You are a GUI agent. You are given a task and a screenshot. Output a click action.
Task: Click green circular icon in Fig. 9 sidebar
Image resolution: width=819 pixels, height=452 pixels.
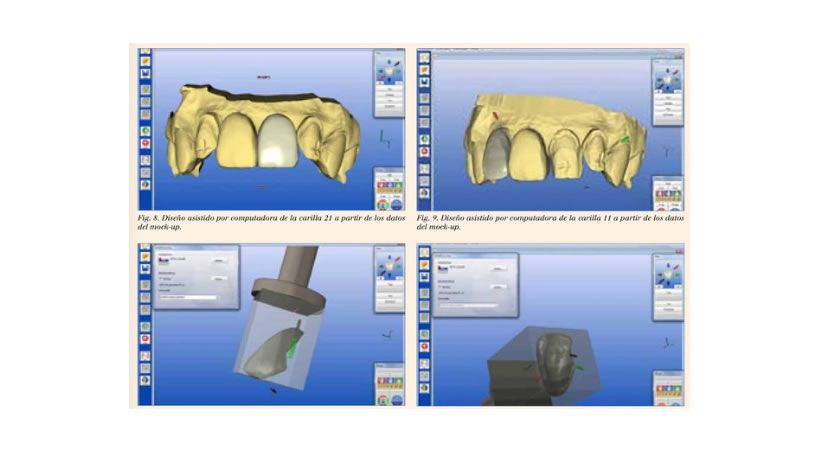pos(424,136)
